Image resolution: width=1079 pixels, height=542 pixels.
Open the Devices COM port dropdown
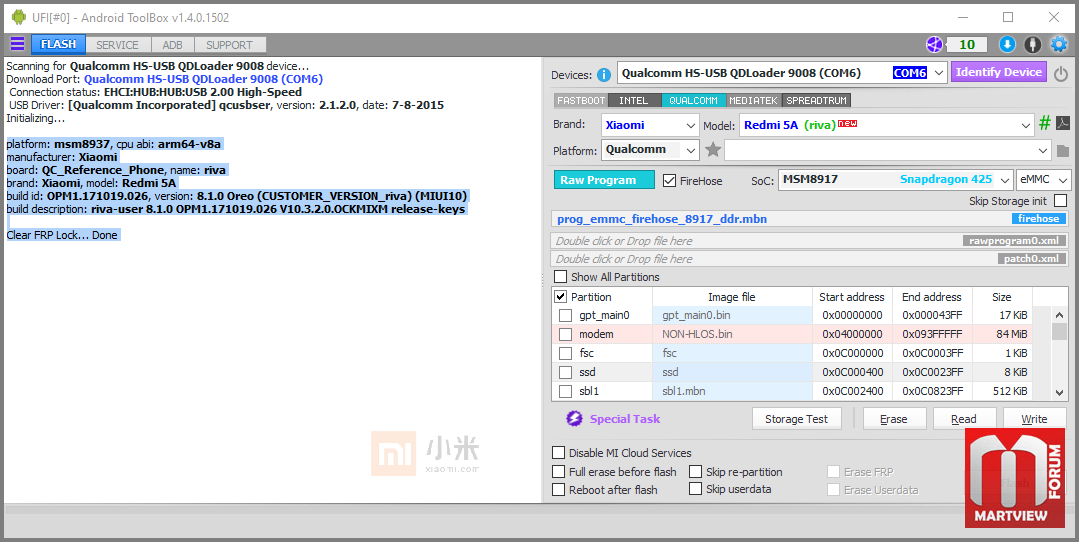939,73
